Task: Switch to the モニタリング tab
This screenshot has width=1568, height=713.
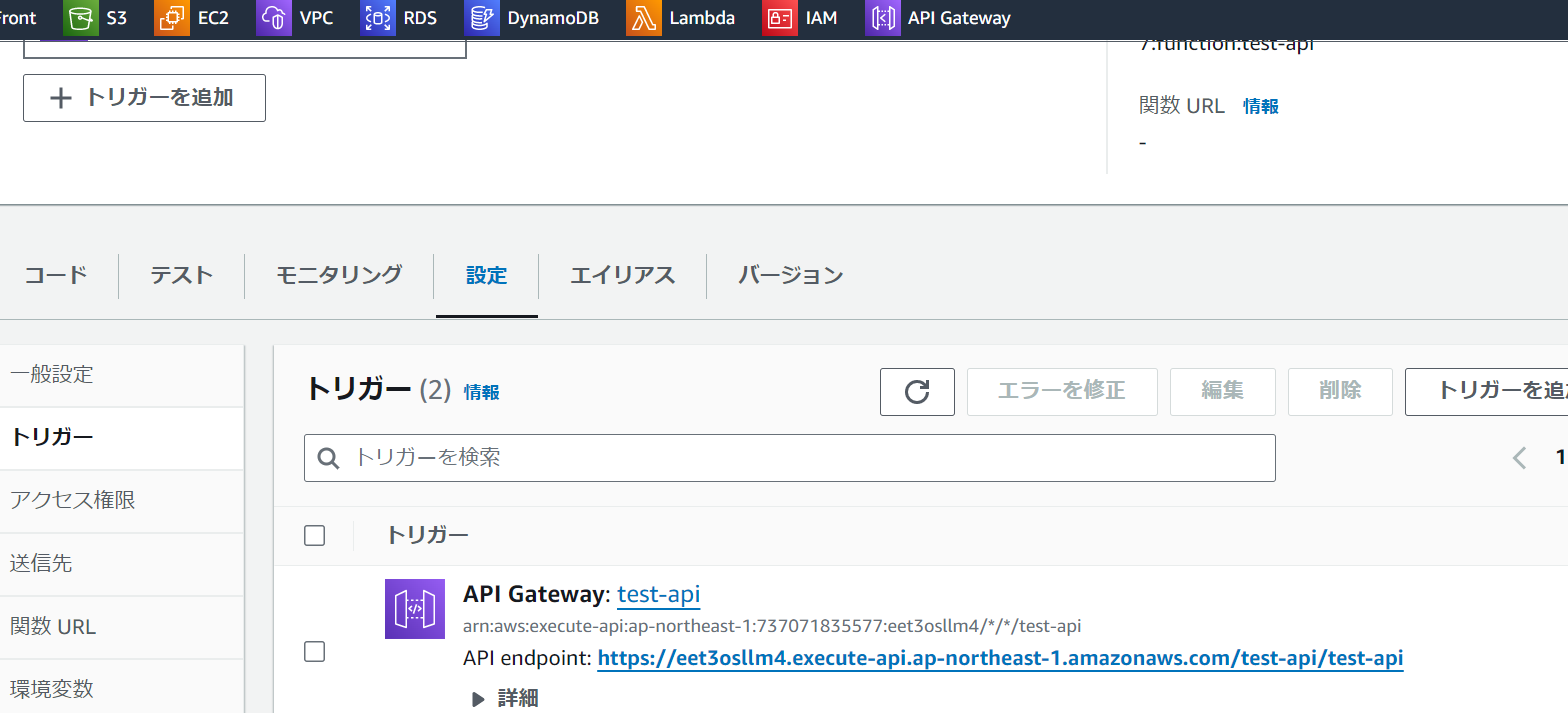Action: click(x=339, y=275)
